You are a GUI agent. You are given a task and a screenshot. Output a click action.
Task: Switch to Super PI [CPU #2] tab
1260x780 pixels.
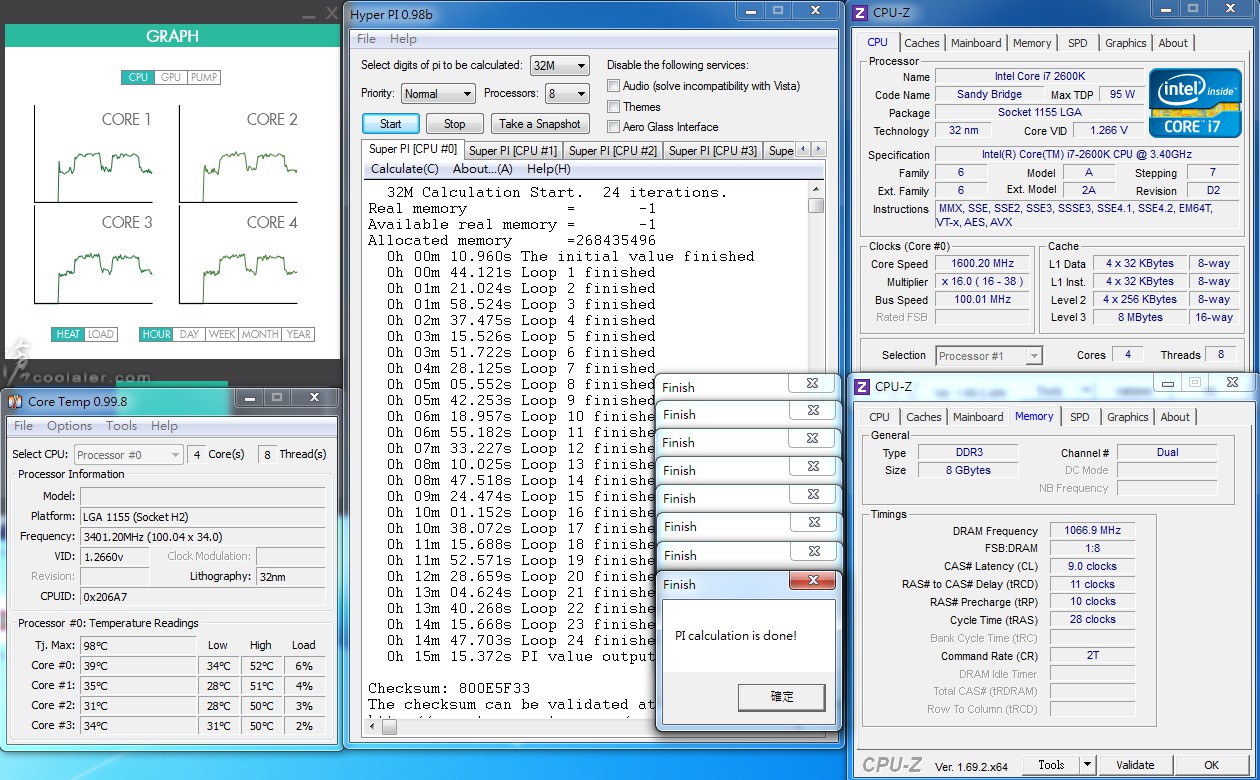pyautogui.click(x=613, y=151)
